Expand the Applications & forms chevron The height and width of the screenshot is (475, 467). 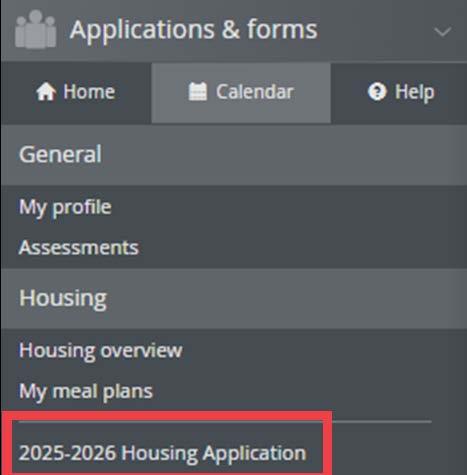pos(443,32)
